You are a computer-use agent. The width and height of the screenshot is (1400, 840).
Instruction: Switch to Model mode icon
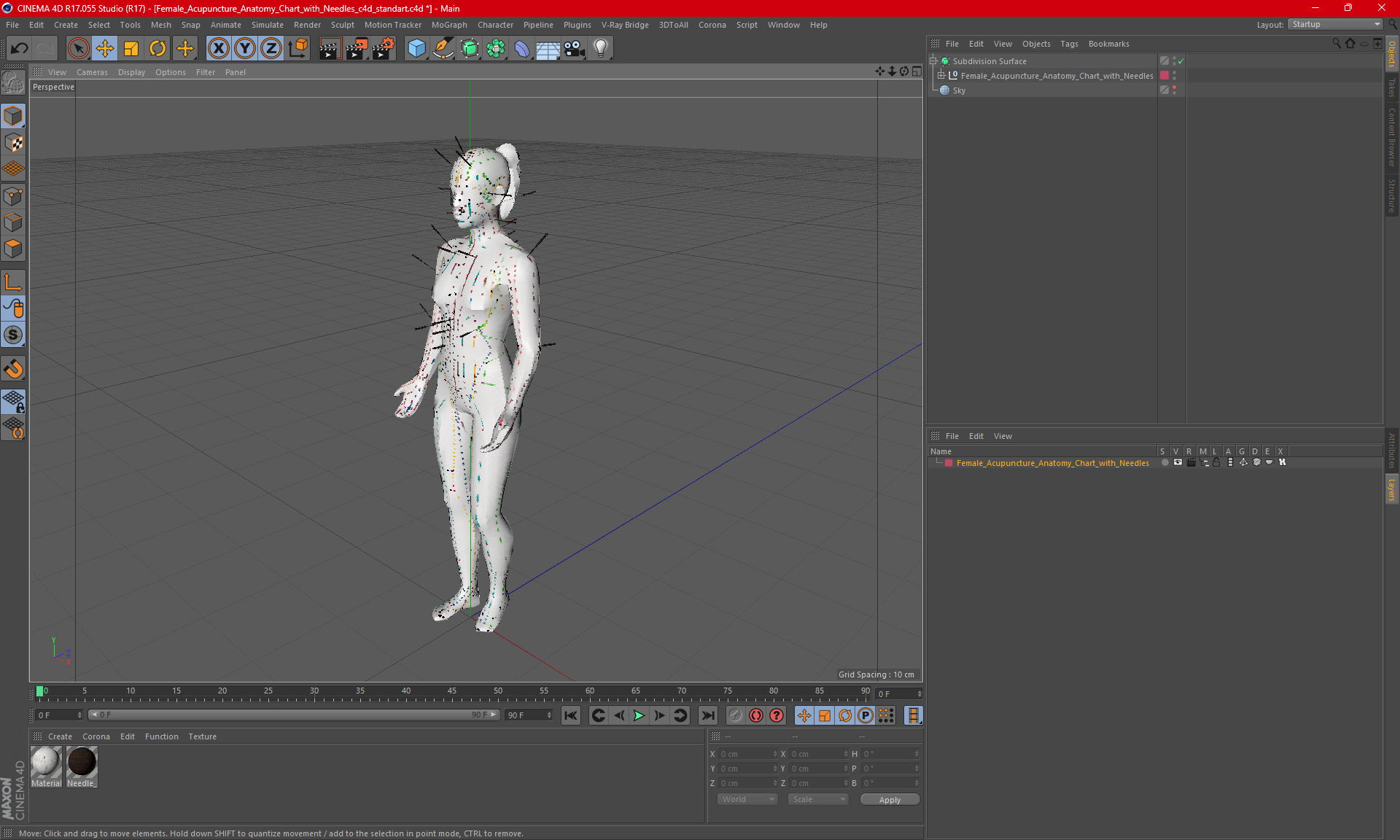point(13,117)
